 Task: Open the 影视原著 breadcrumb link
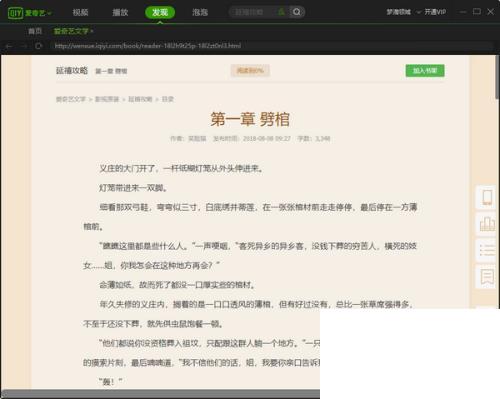[x=107, y=99]
